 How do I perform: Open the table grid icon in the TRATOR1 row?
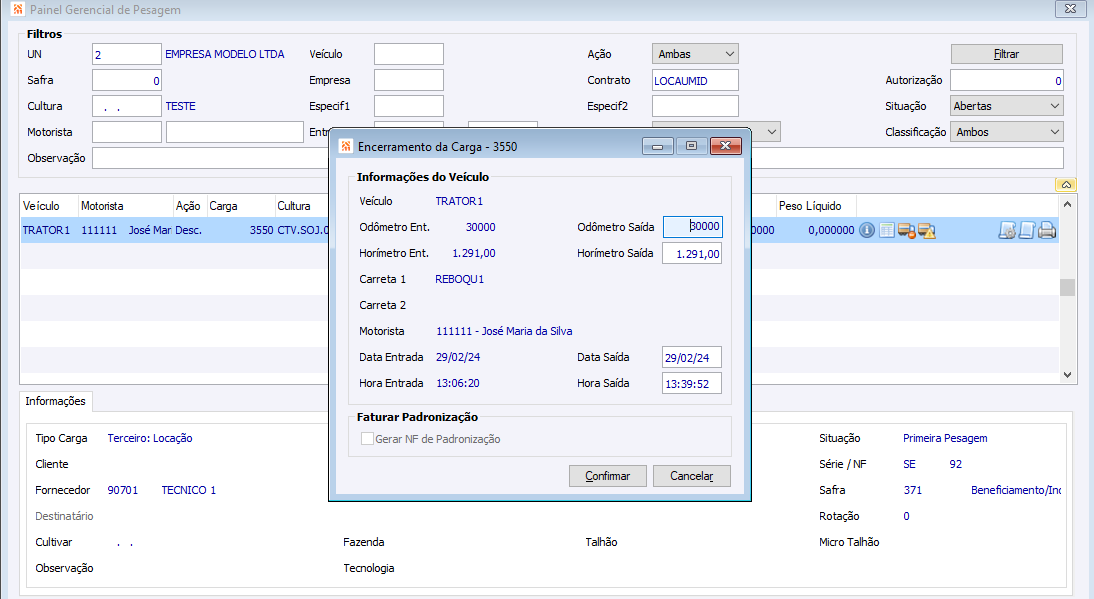[887, 230]
